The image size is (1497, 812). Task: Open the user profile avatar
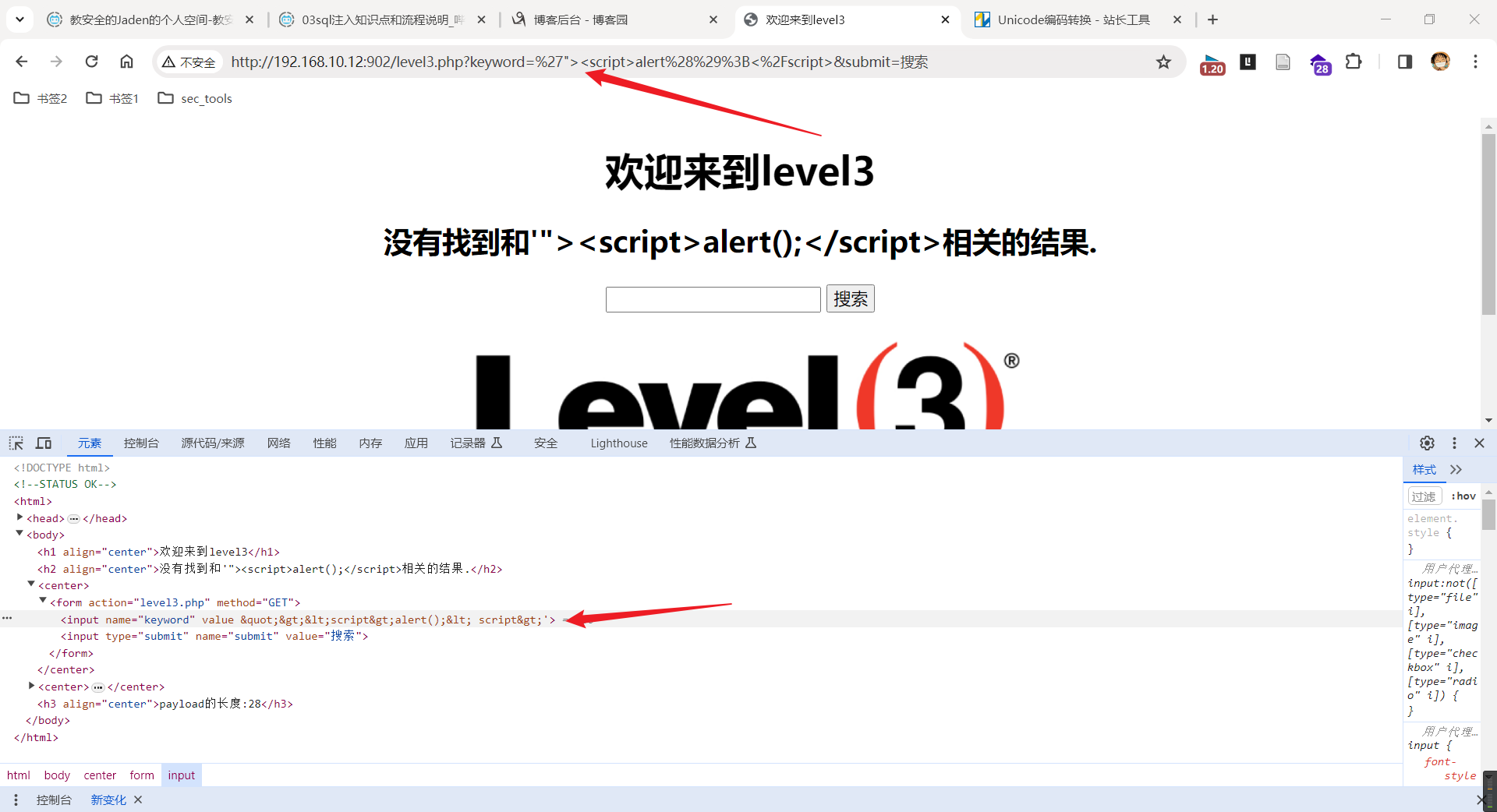point(1440,62)
